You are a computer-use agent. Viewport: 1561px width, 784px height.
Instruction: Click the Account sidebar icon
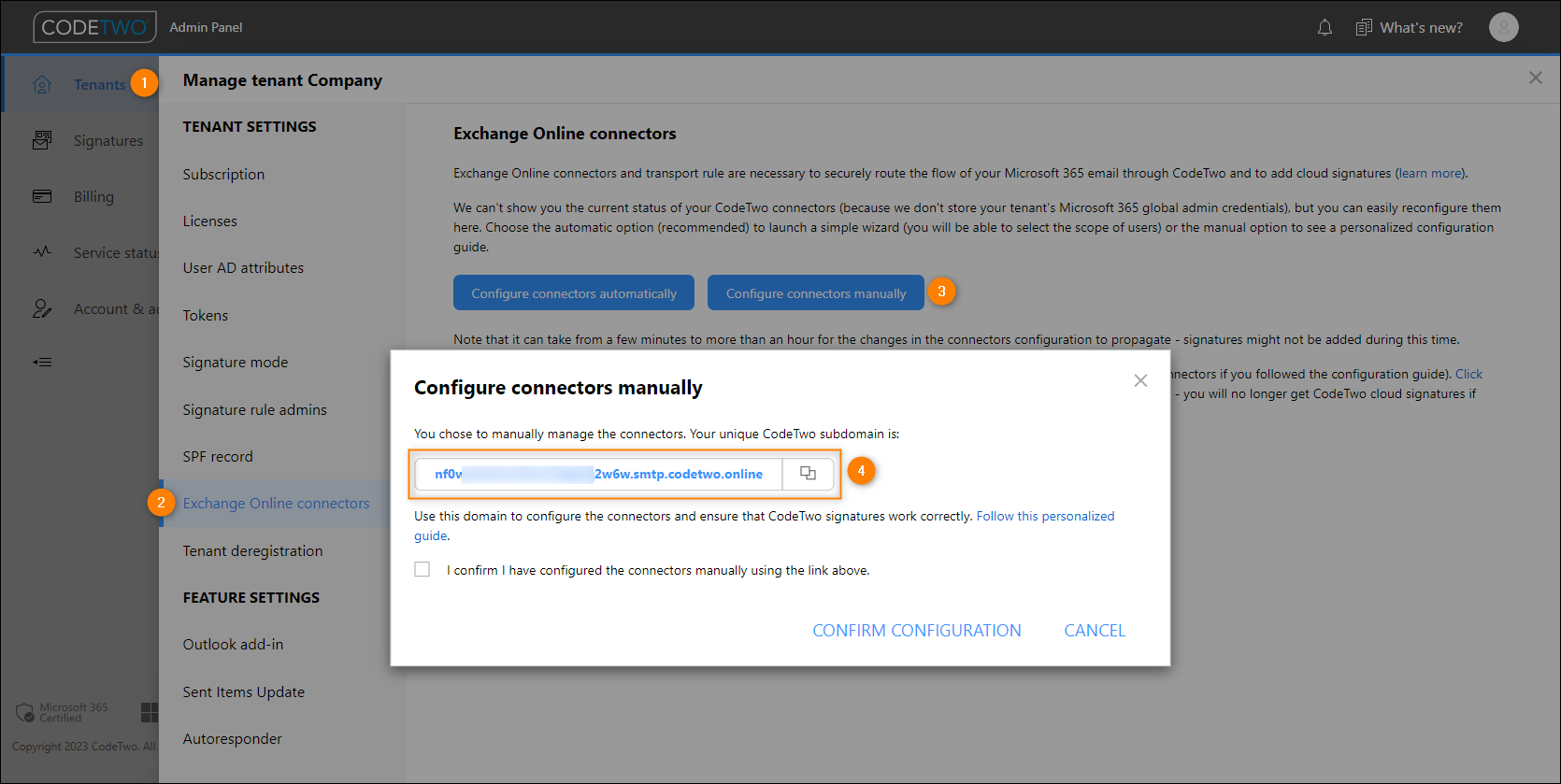[42, 308]
